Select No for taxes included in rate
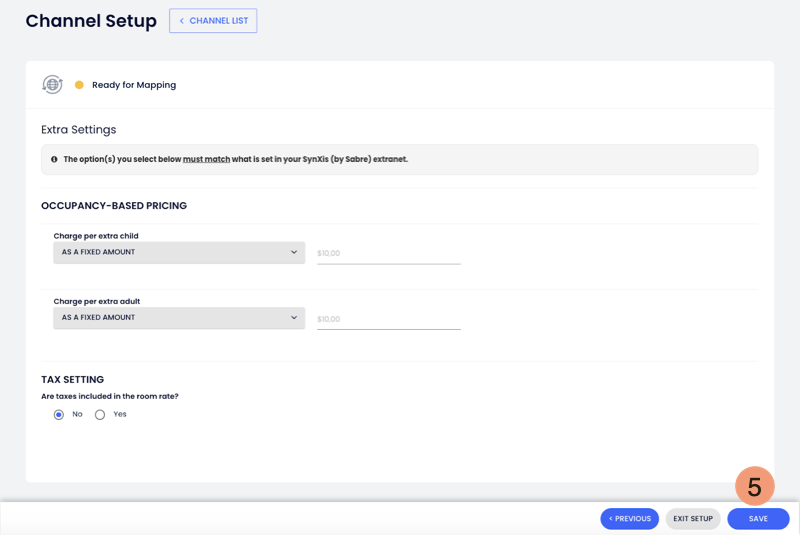This screenshot has height=535, width=800. [x=59, y=414]
